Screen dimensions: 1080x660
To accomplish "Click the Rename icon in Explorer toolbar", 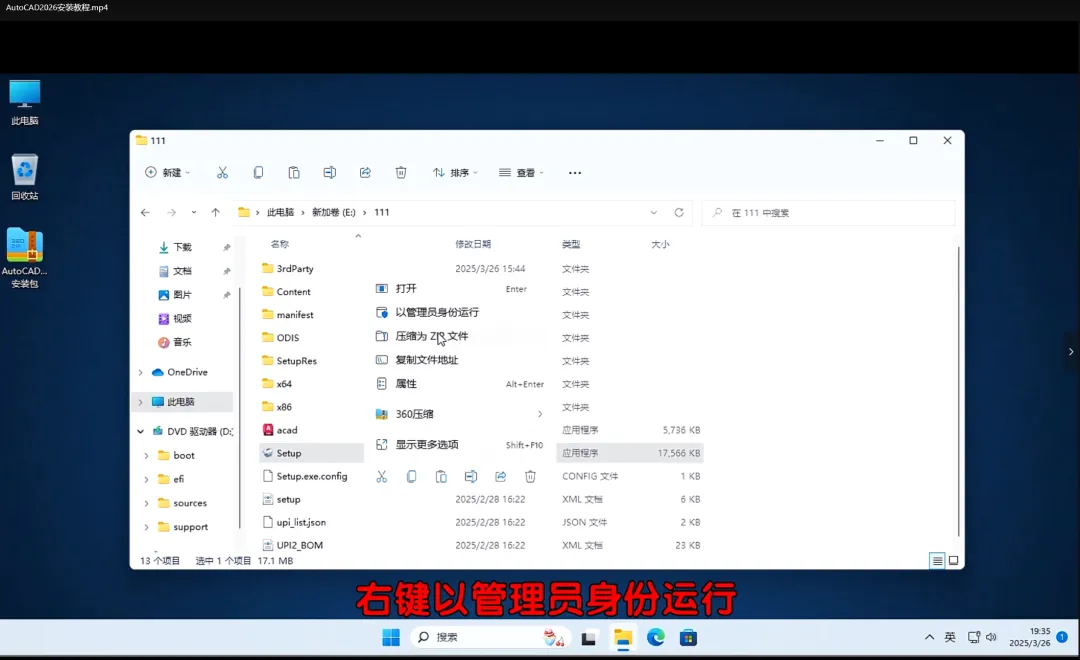I will click(330, 172).
